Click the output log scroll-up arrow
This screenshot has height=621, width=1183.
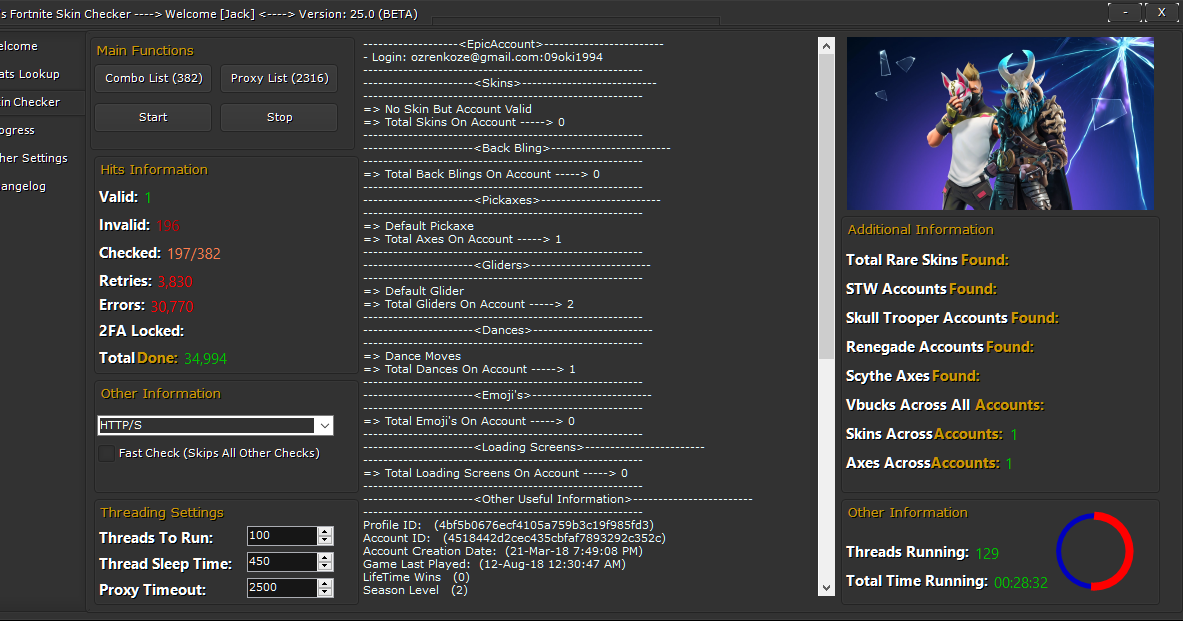point(826,46)
